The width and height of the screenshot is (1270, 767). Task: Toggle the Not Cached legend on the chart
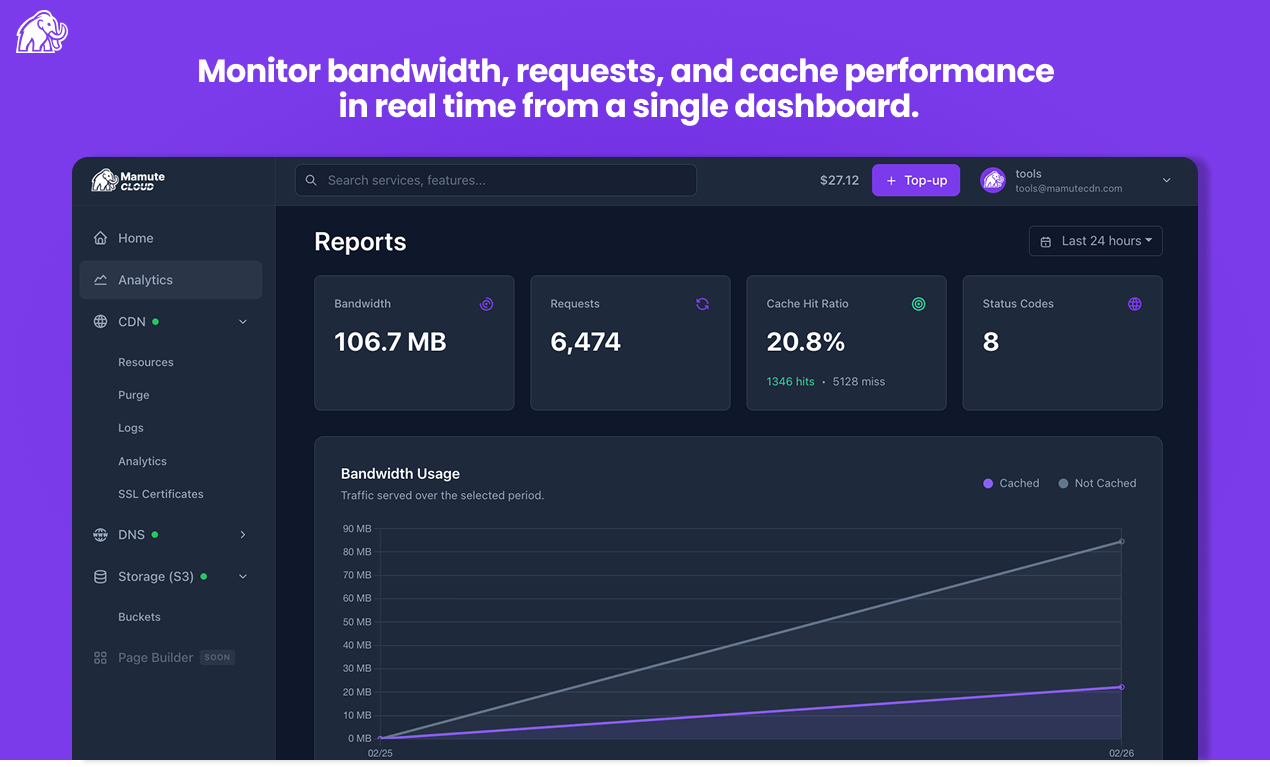[x=1097, y=483]
